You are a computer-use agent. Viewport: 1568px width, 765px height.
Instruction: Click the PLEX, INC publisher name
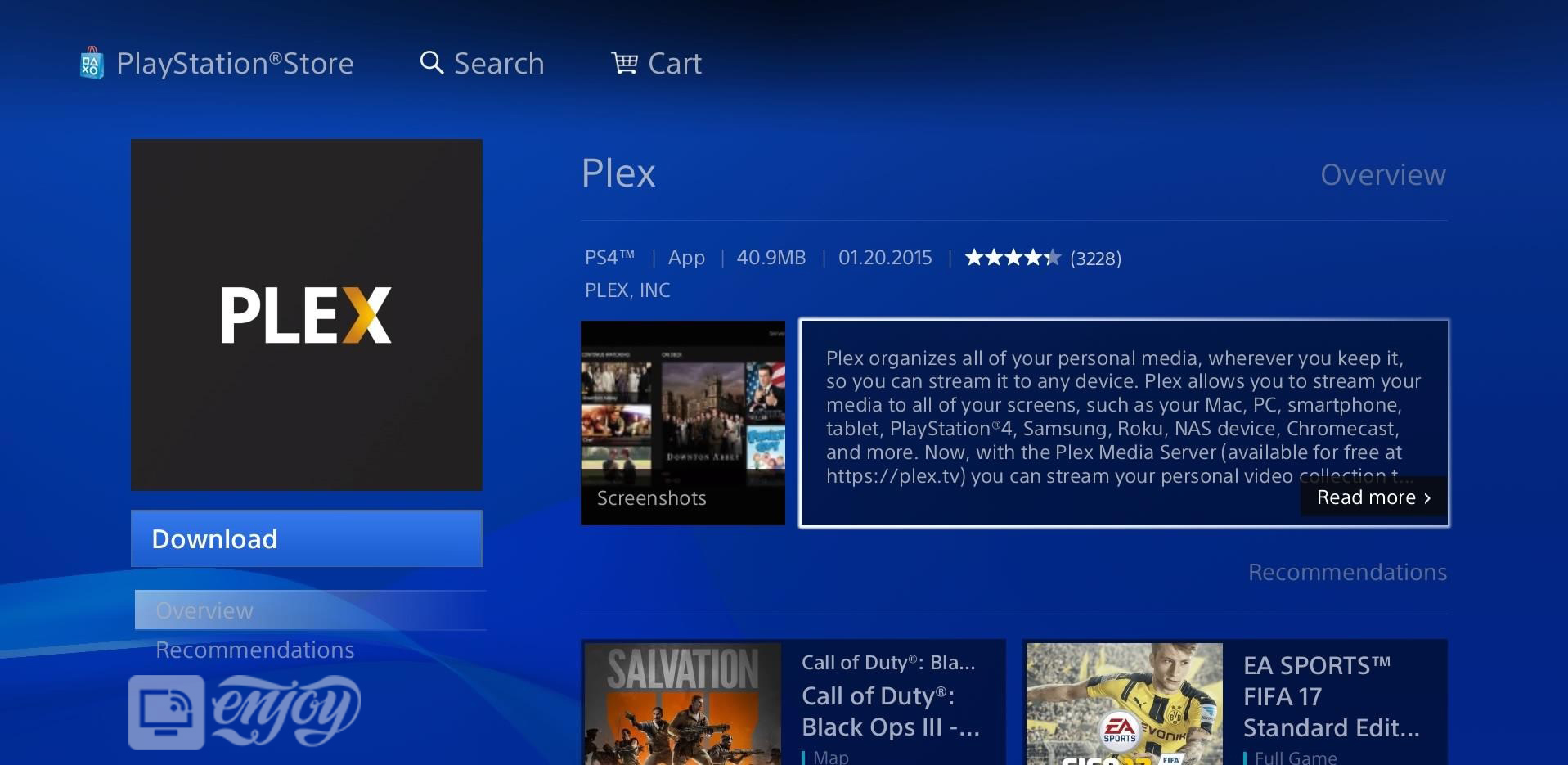click(x=627, y=290)
